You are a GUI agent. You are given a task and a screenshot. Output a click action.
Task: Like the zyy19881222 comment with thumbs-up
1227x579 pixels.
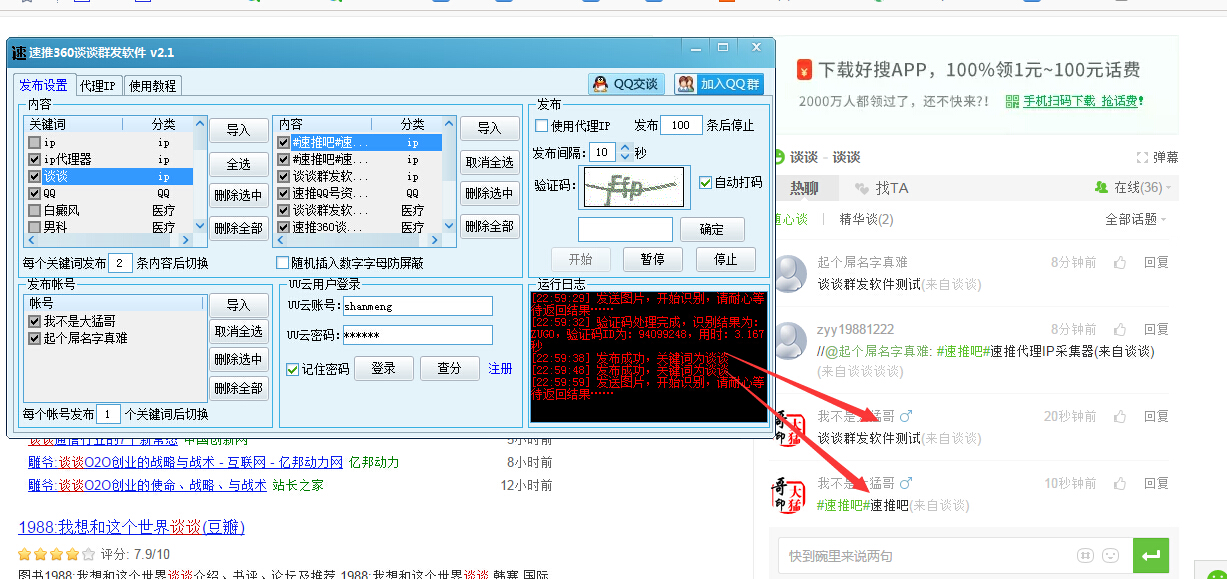pos(1120,329)
